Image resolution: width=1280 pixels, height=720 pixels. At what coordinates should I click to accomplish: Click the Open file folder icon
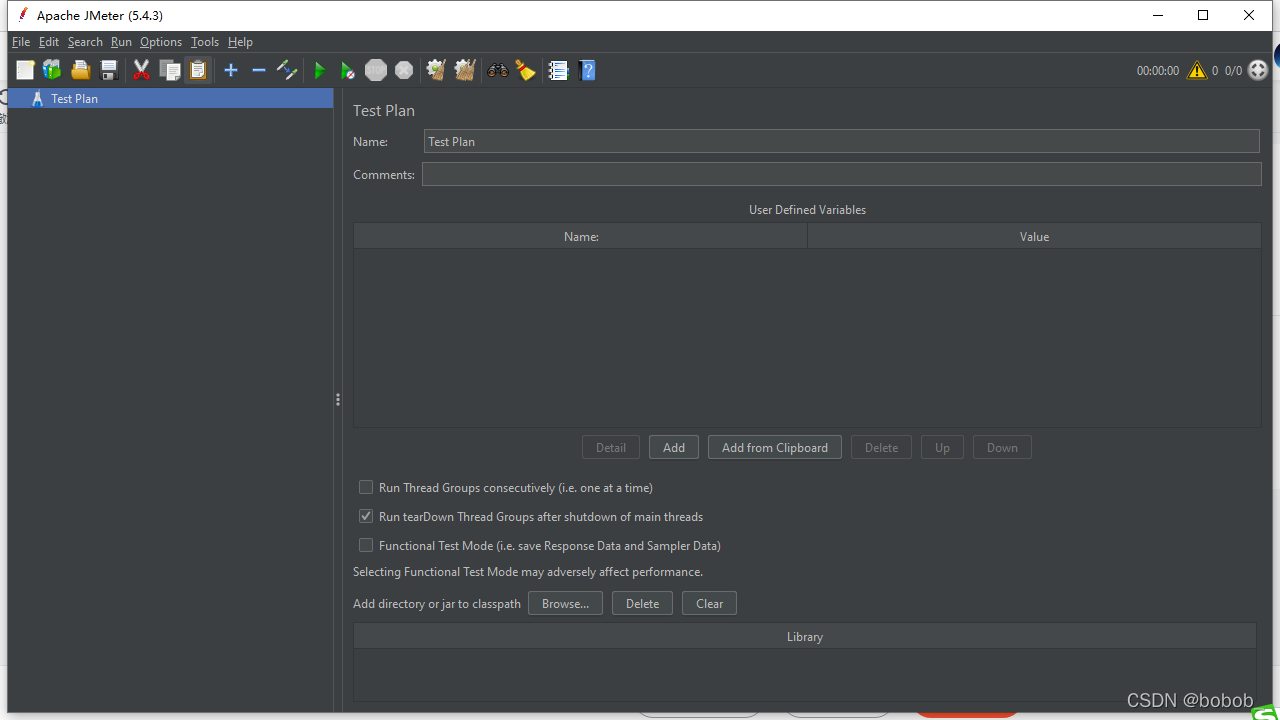click(81, 70)
